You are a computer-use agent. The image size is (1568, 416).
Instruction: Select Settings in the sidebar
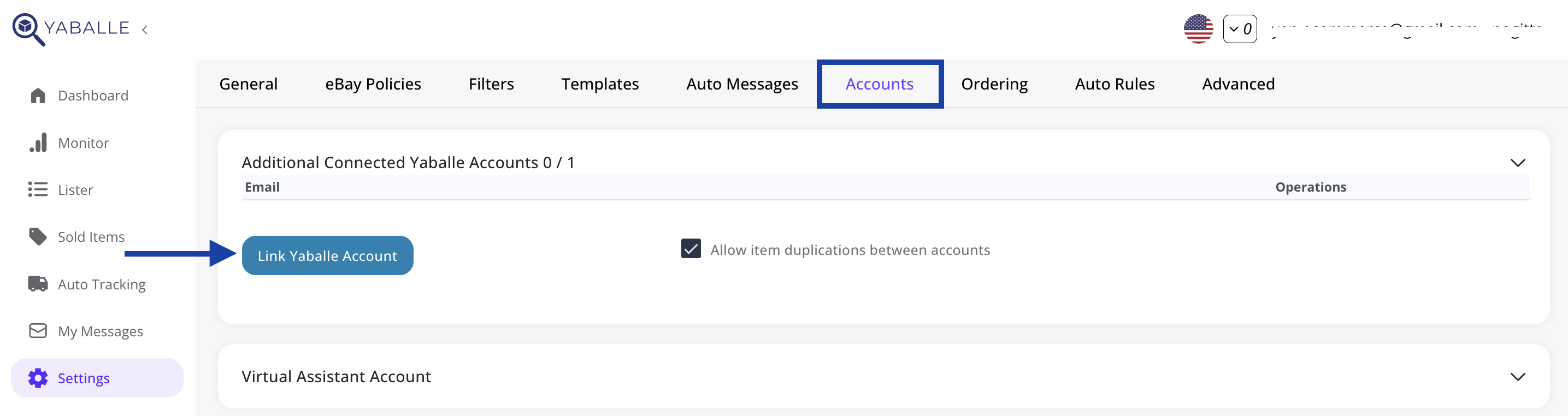point(97,378)
